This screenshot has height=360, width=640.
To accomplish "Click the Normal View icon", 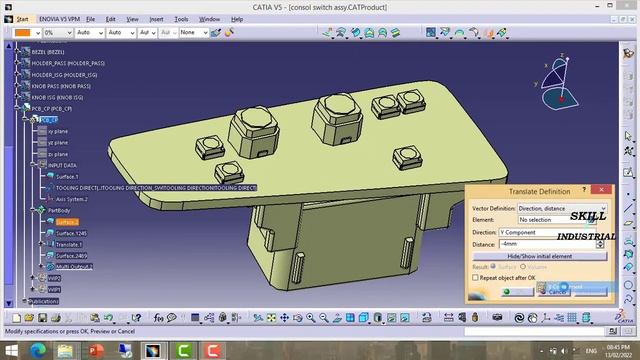I will point(337,318).
